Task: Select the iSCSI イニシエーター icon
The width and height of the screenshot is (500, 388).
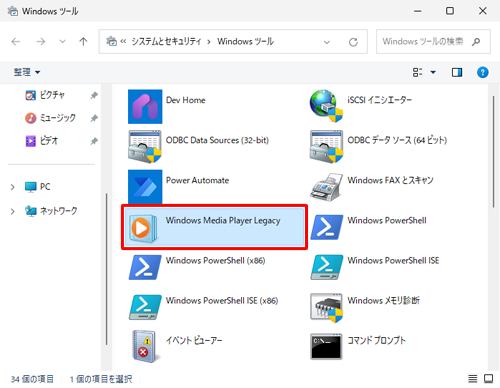Action: [326, 106]
